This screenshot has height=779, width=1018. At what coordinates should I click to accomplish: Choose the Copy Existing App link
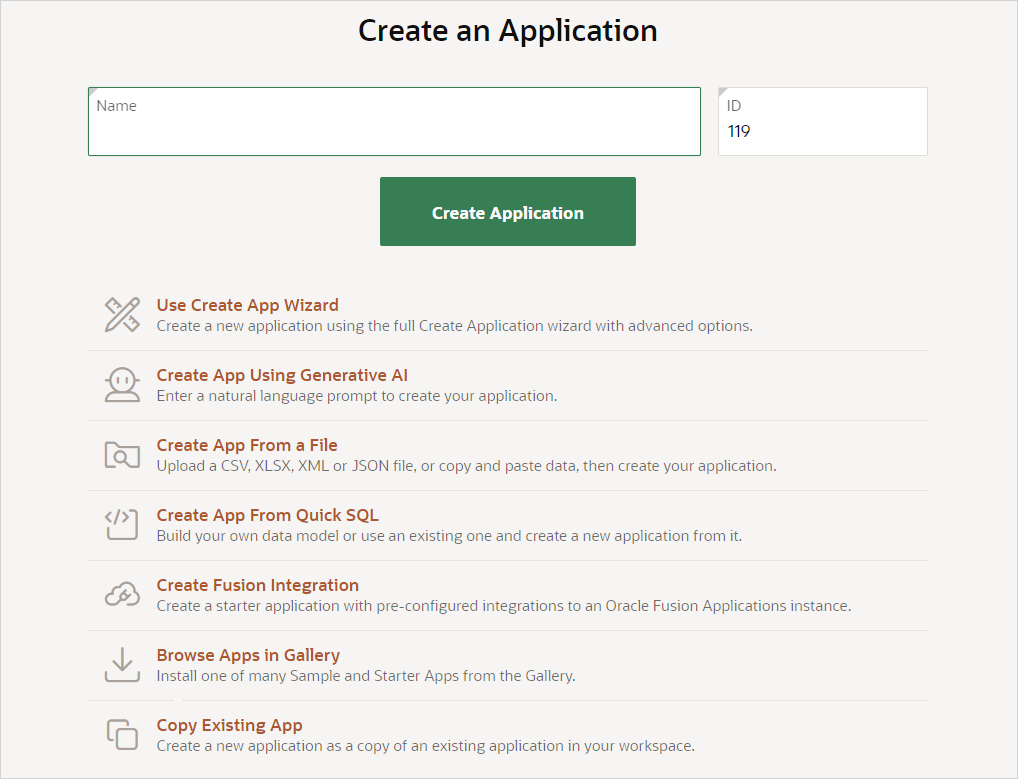[x=229, y=725]
